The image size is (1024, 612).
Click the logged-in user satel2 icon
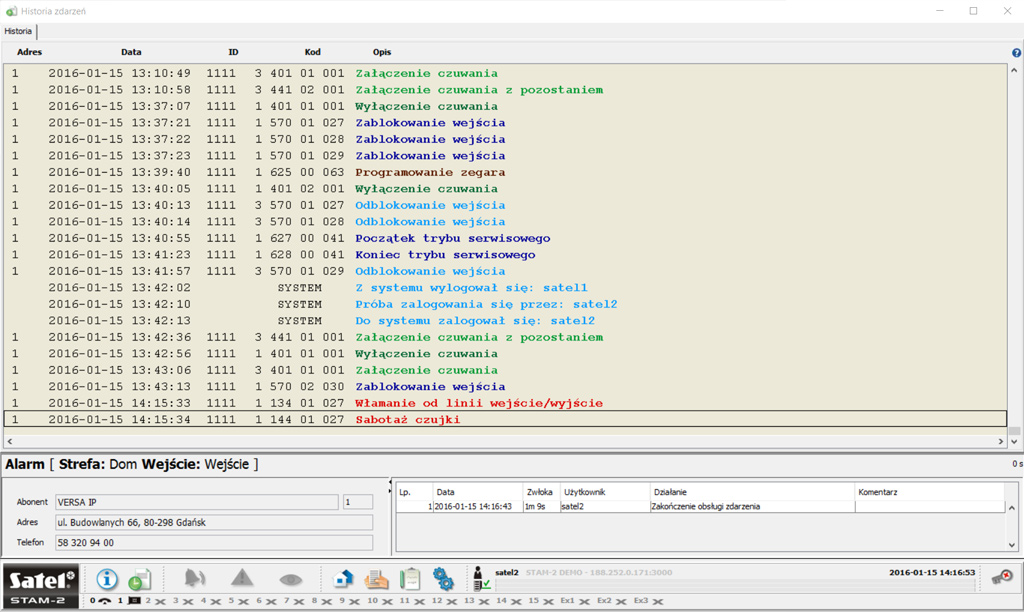pyautogui.click(x=481, y=579)
